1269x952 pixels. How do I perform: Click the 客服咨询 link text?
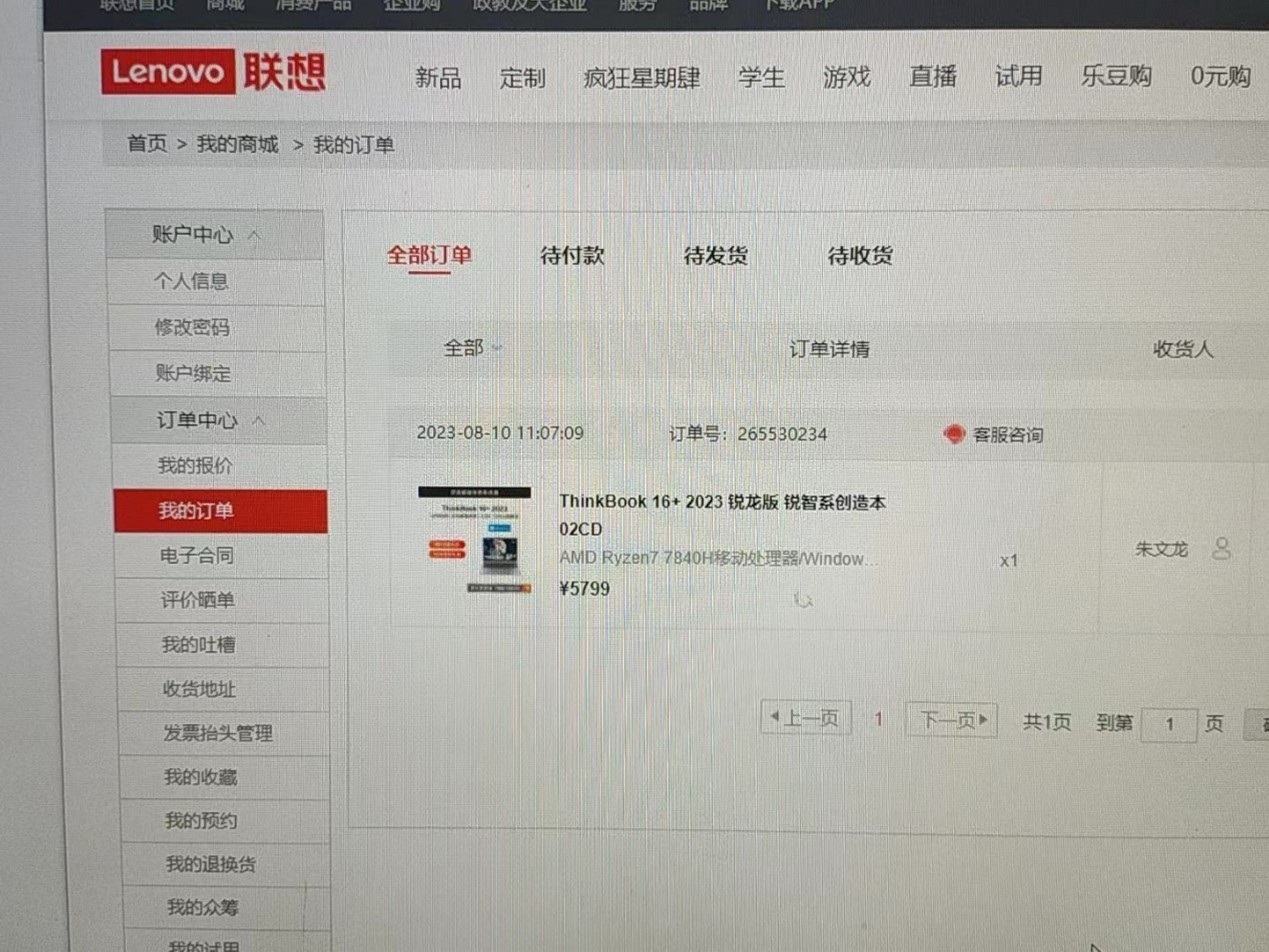coord(1008,435)
